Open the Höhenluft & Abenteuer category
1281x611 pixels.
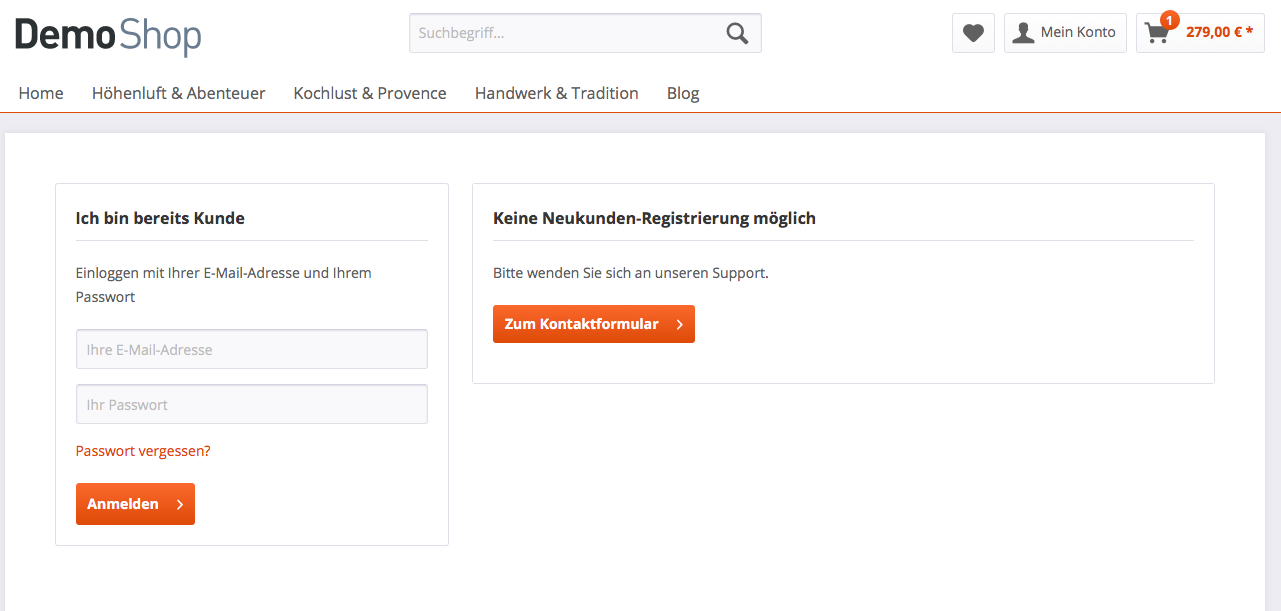(178, 93)
